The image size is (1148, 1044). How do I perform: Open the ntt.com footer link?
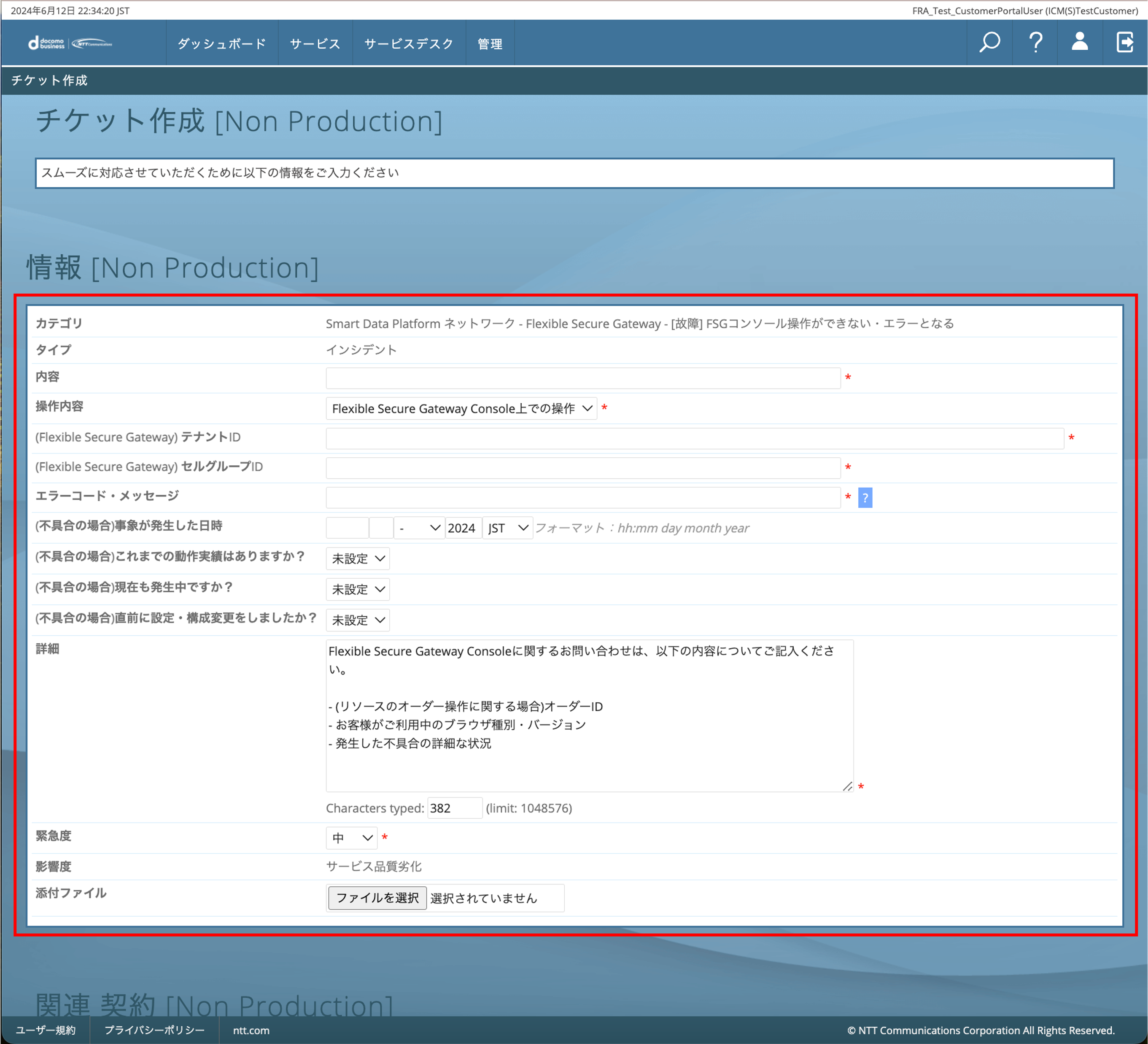[x=251, y=1030]
